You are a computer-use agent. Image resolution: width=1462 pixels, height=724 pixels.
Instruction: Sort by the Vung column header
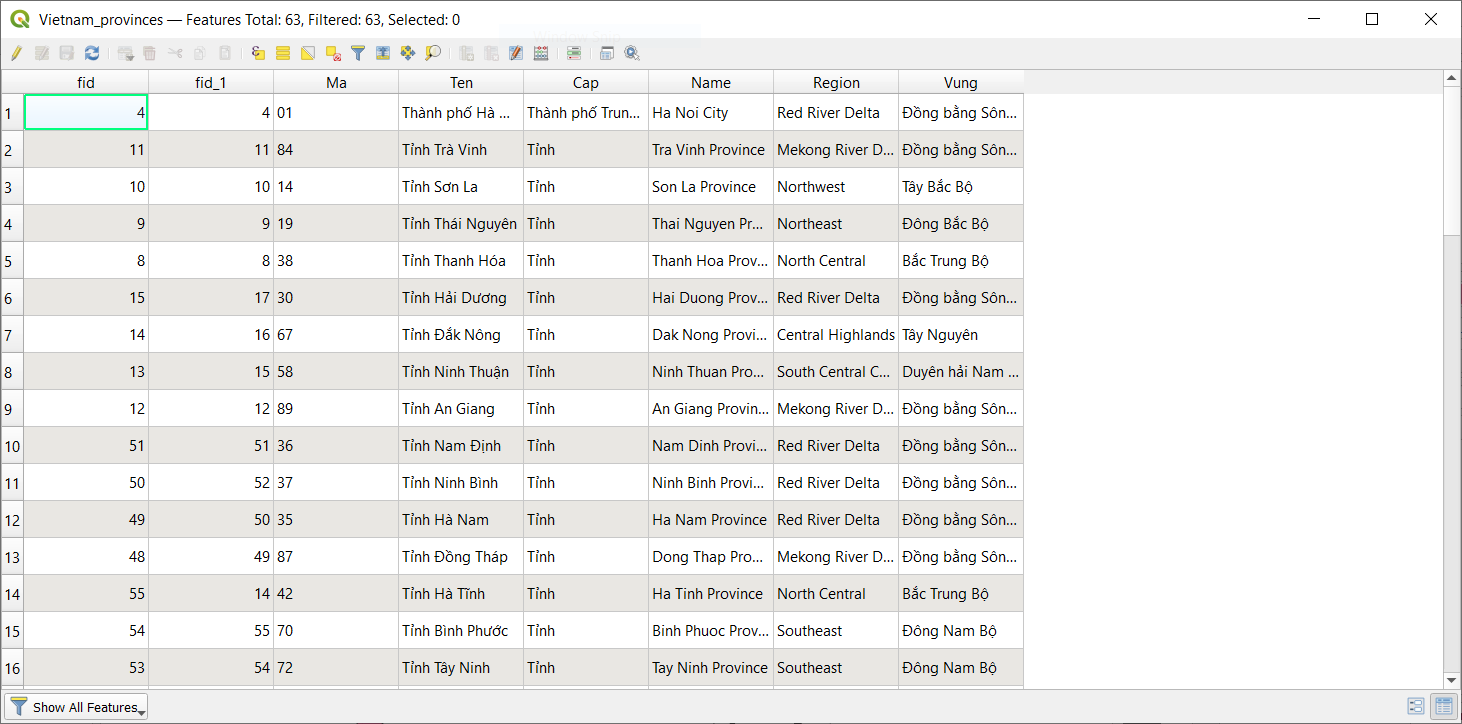tap(961, 82)
